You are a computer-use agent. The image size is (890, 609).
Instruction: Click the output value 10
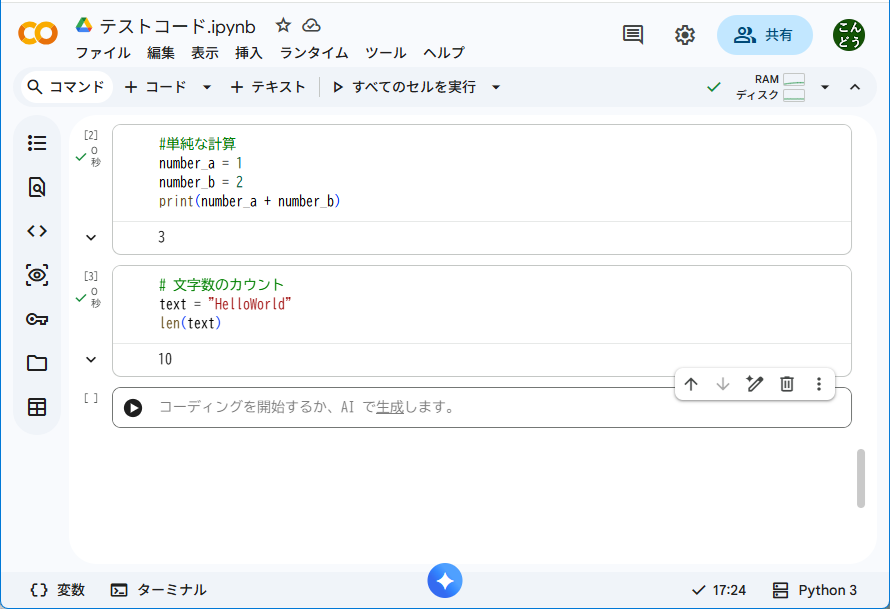pos(165,359)
